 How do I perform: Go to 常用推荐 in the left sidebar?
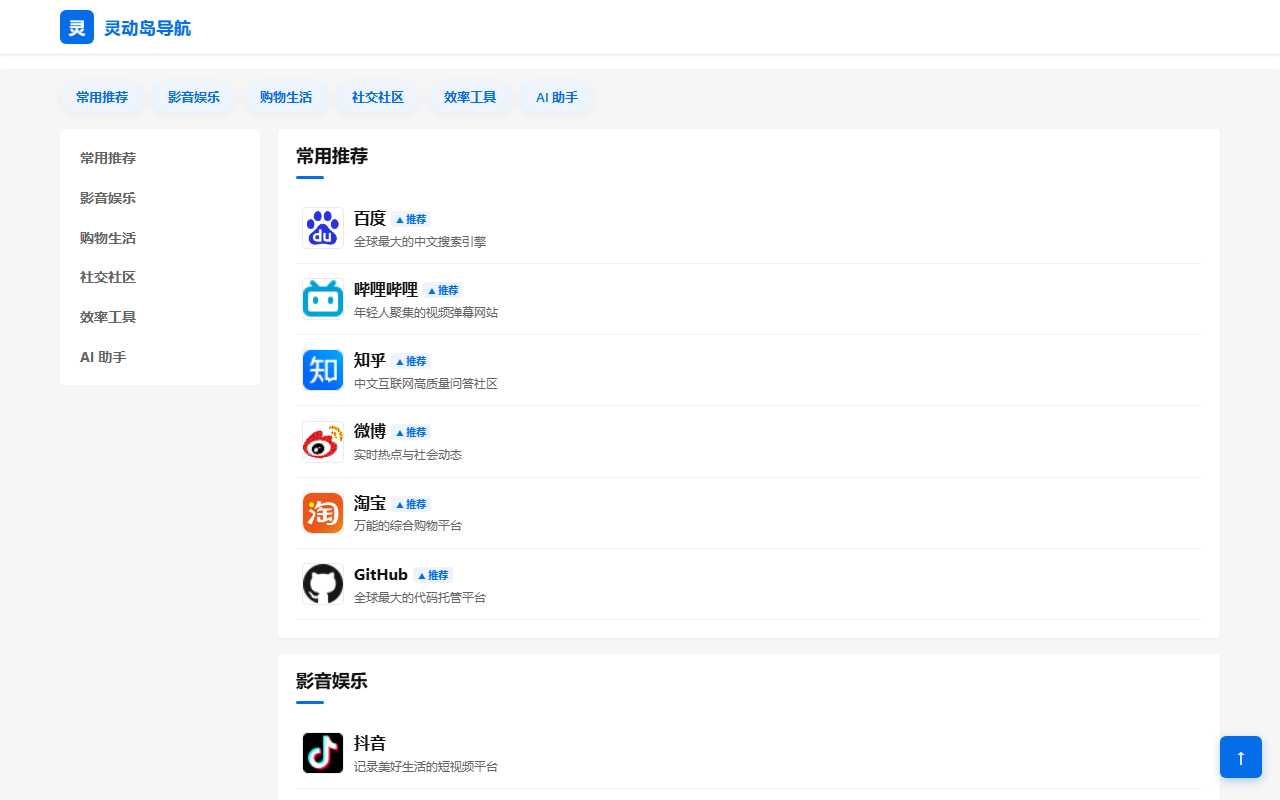coord(160,158)
